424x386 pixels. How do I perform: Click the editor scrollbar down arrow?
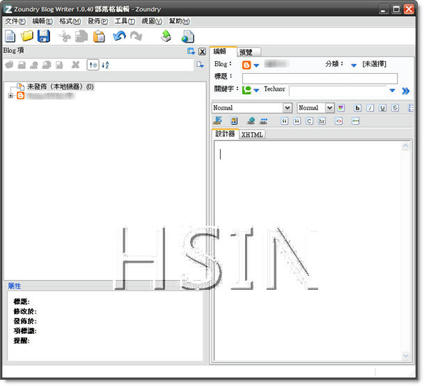click(405, 356)
